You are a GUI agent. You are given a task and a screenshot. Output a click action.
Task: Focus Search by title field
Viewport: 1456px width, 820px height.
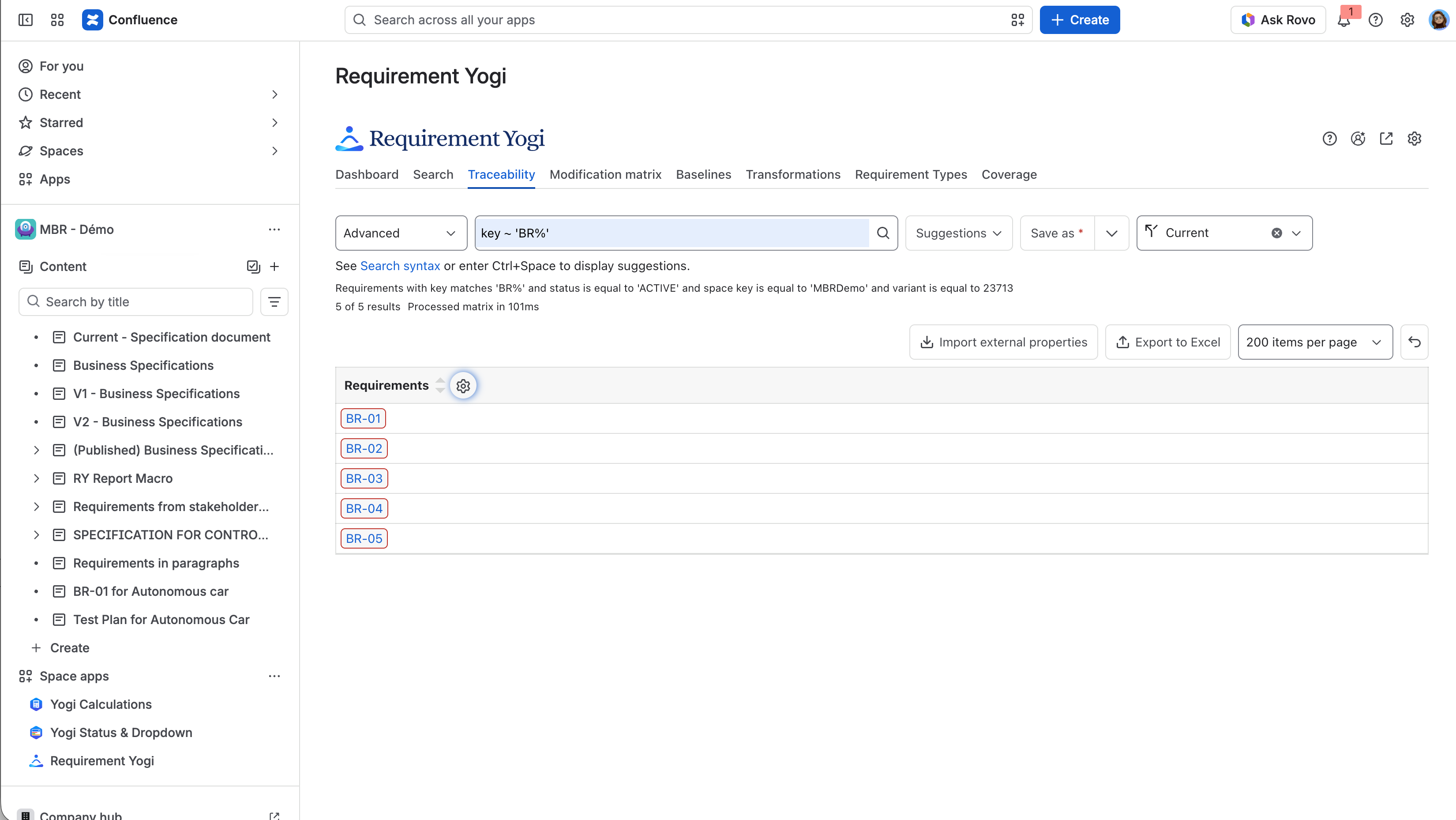[x=135, y=302]
